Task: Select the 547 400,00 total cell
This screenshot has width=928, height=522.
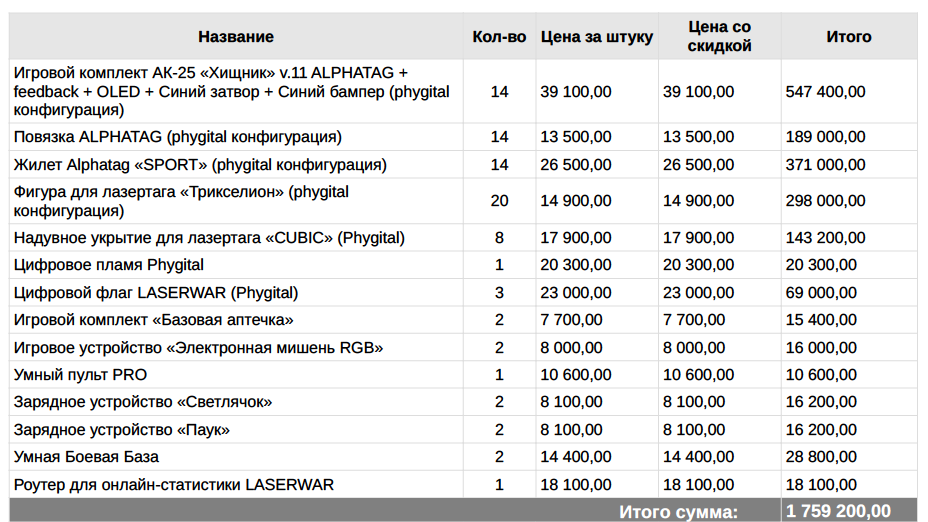Action: [x=826, y=92]
